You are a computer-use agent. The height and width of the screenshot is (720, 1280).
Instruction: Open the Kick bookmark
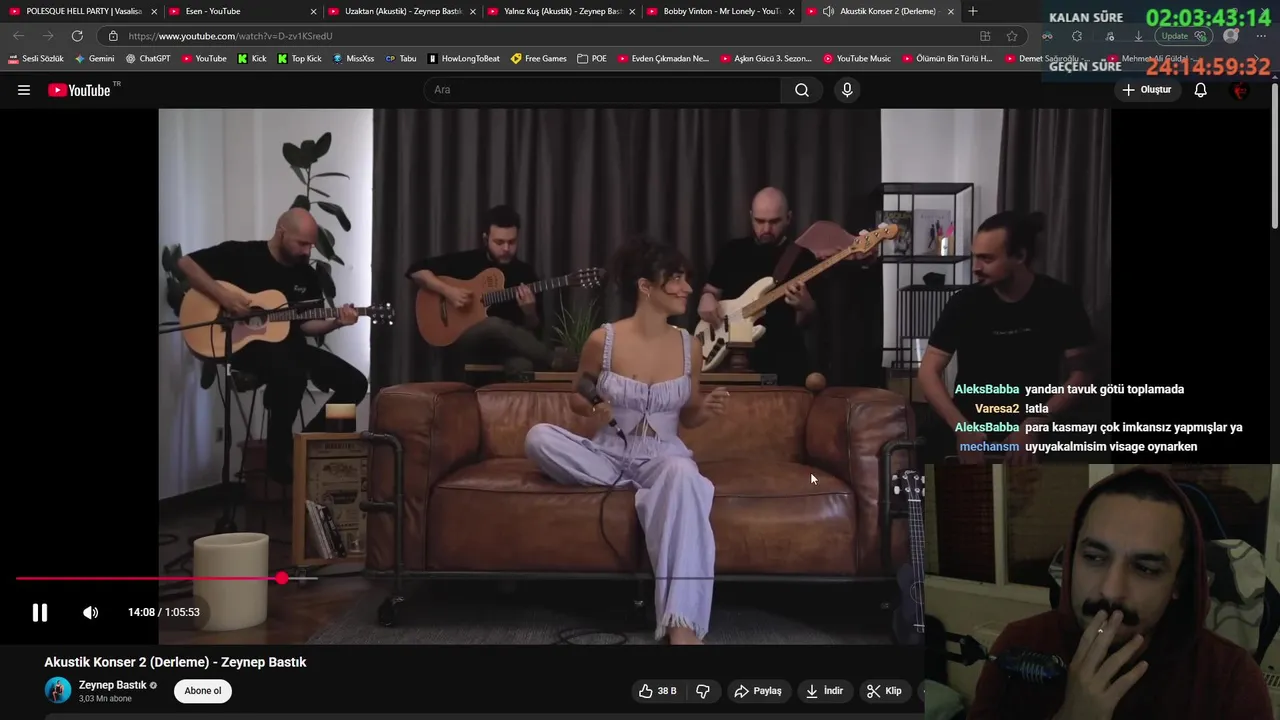pos(252,59)
